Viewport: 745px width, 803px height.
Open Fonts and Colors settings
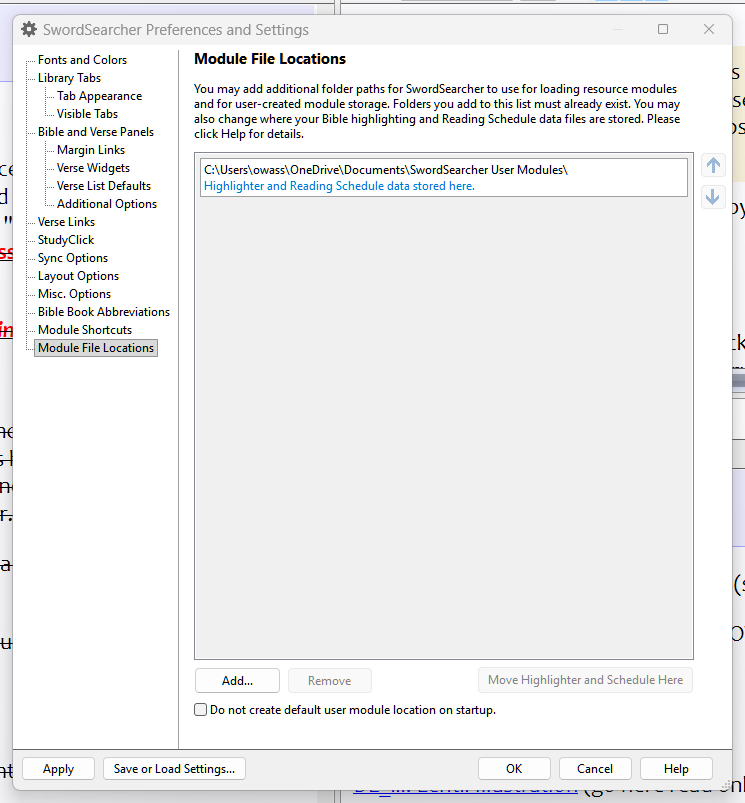82,60
